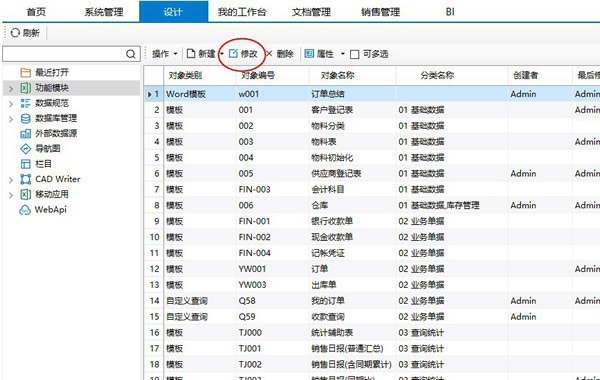600x380 pixels.
Task: Click the refresh icon labeled 刷新
Action: pyautogui.click(x=15, y=33)
